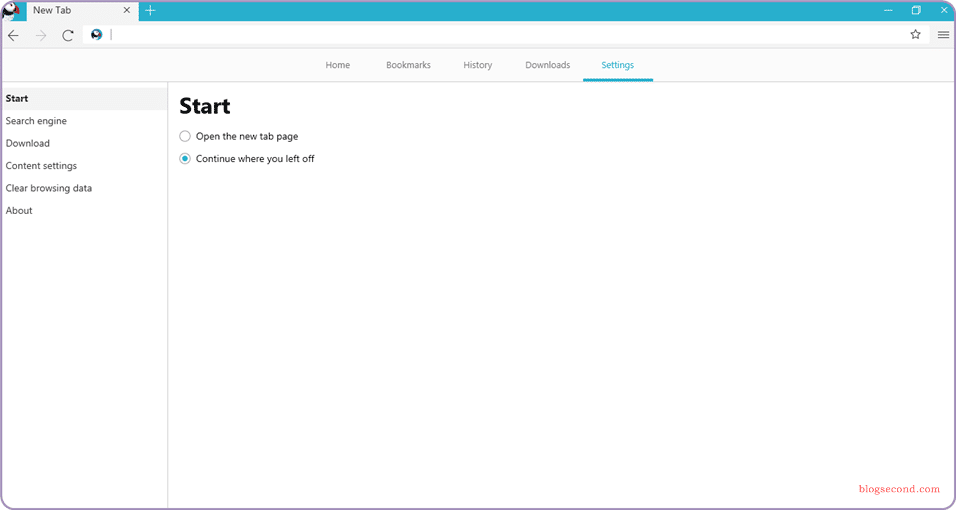Close the New Tab tab
Image resolution: width=956 pixels, height=510 pixels.
pyautogui.click(x=127, y=10)
